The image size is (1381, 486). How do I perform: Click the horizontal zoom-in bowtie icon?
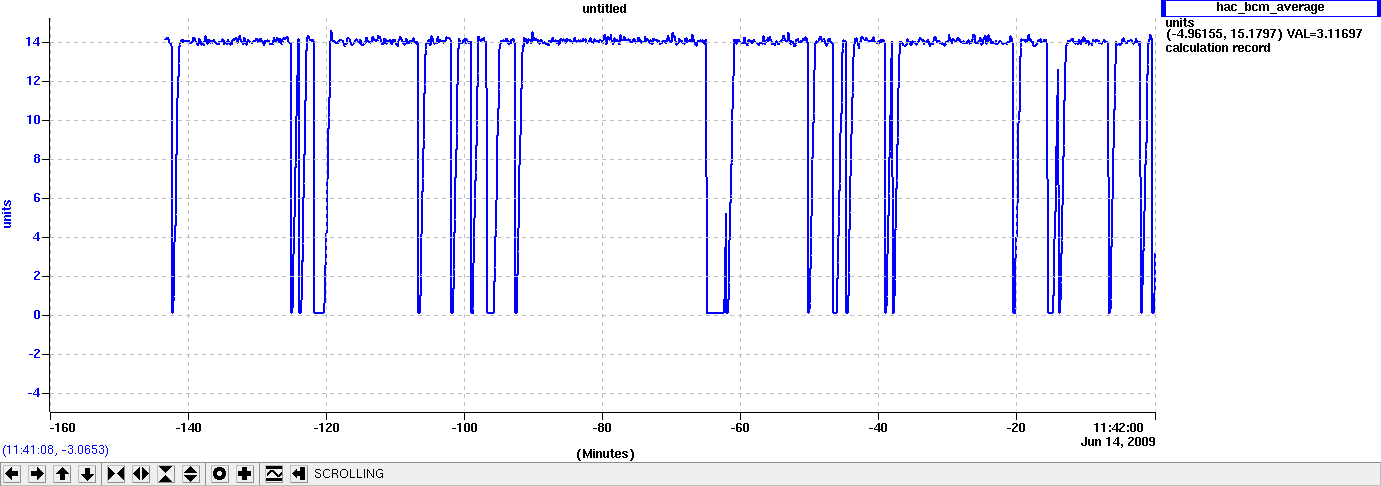click(116, 474)
